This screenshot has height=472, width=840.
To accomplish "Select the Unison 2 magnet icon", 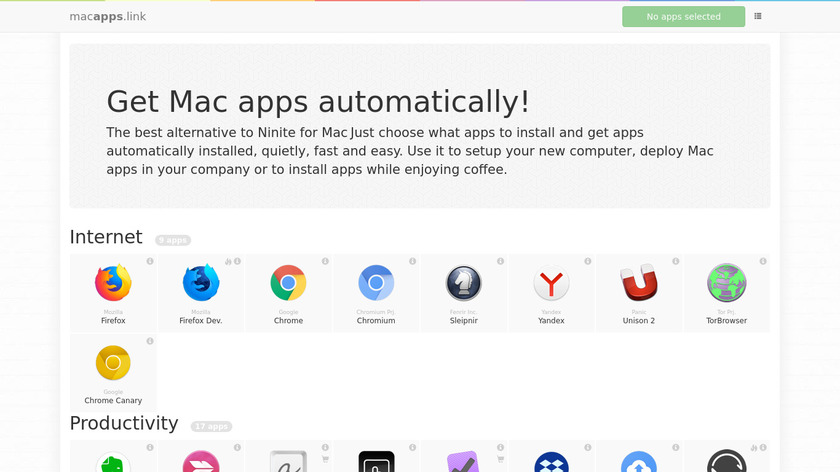I will pyautogui.click(x=639, y=283).
